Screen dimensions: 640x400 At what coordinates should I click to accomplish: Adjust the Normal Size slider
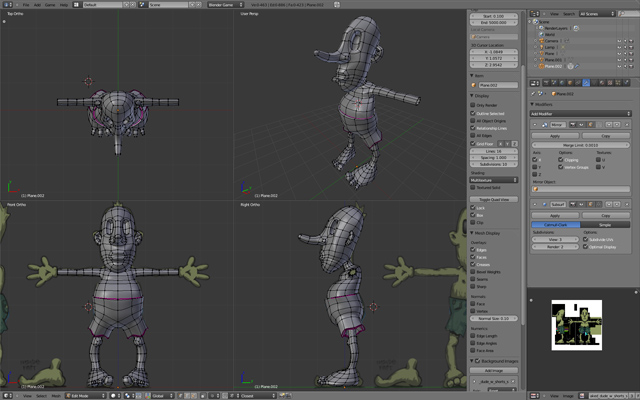[494, 318]
